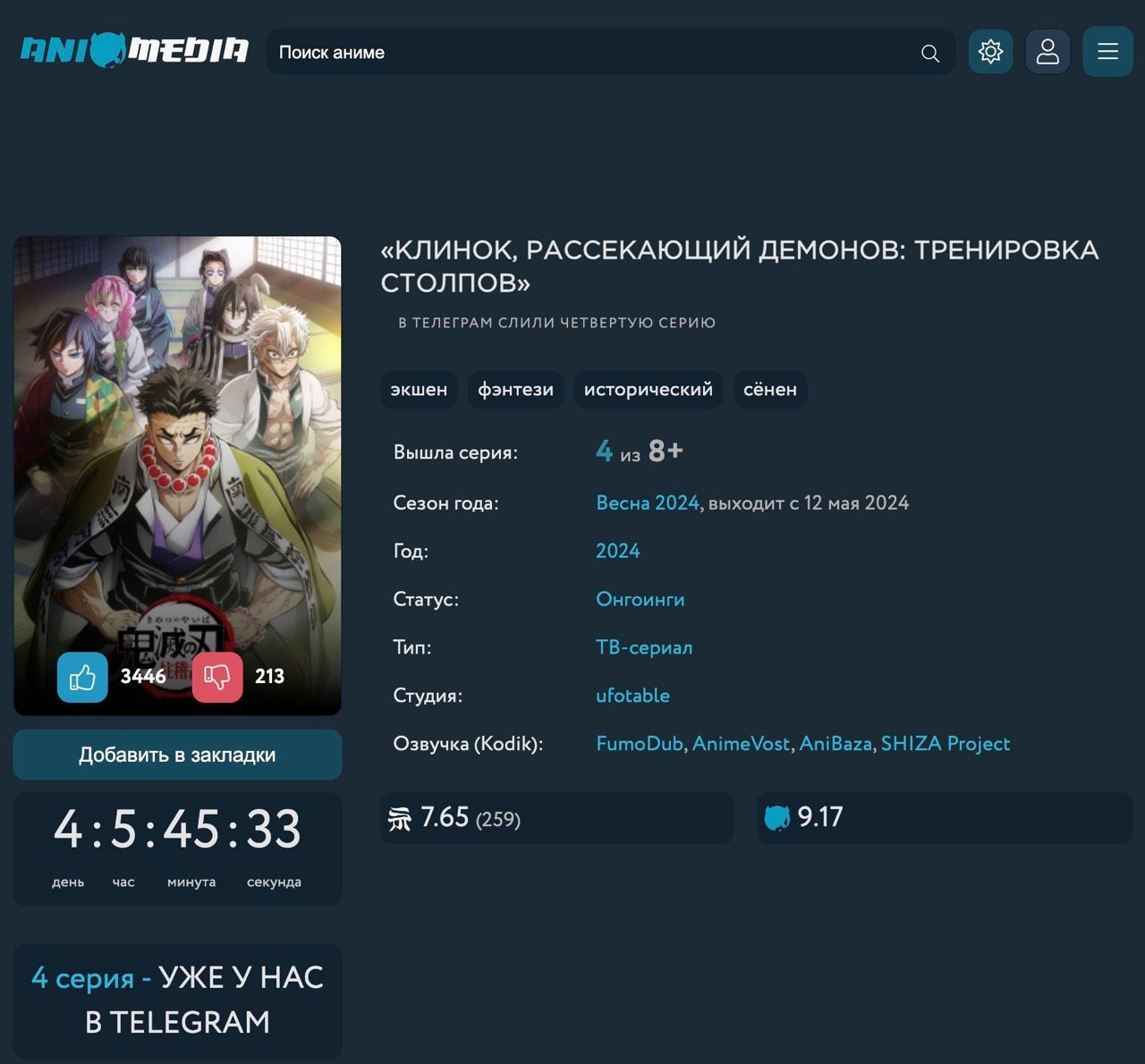Select the фэнтези genre tag
This screenshot has height=1064, width=1145.
tap(515, 389)
